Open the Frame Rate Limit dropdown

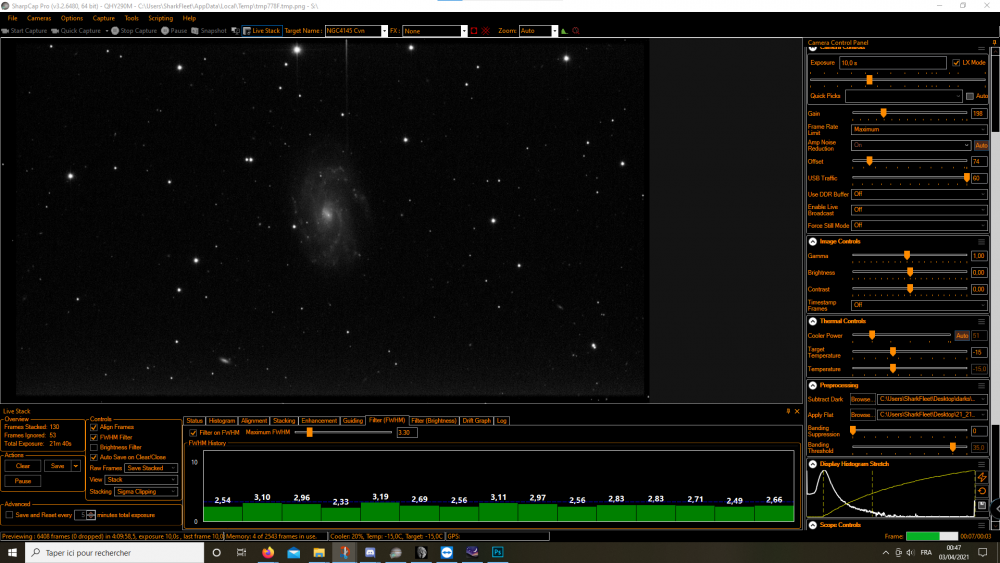coord(919,129)
